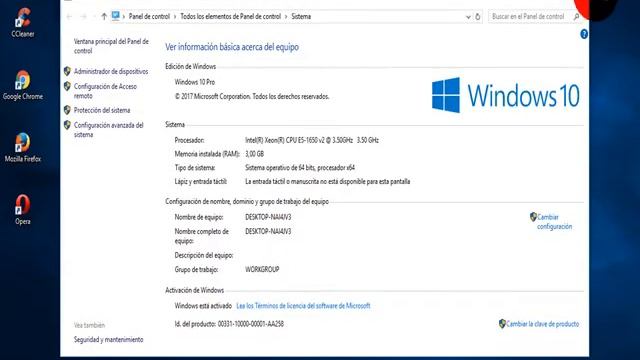
Task: Click the Lápiz y entrada táctil value text
Action: 327,182
